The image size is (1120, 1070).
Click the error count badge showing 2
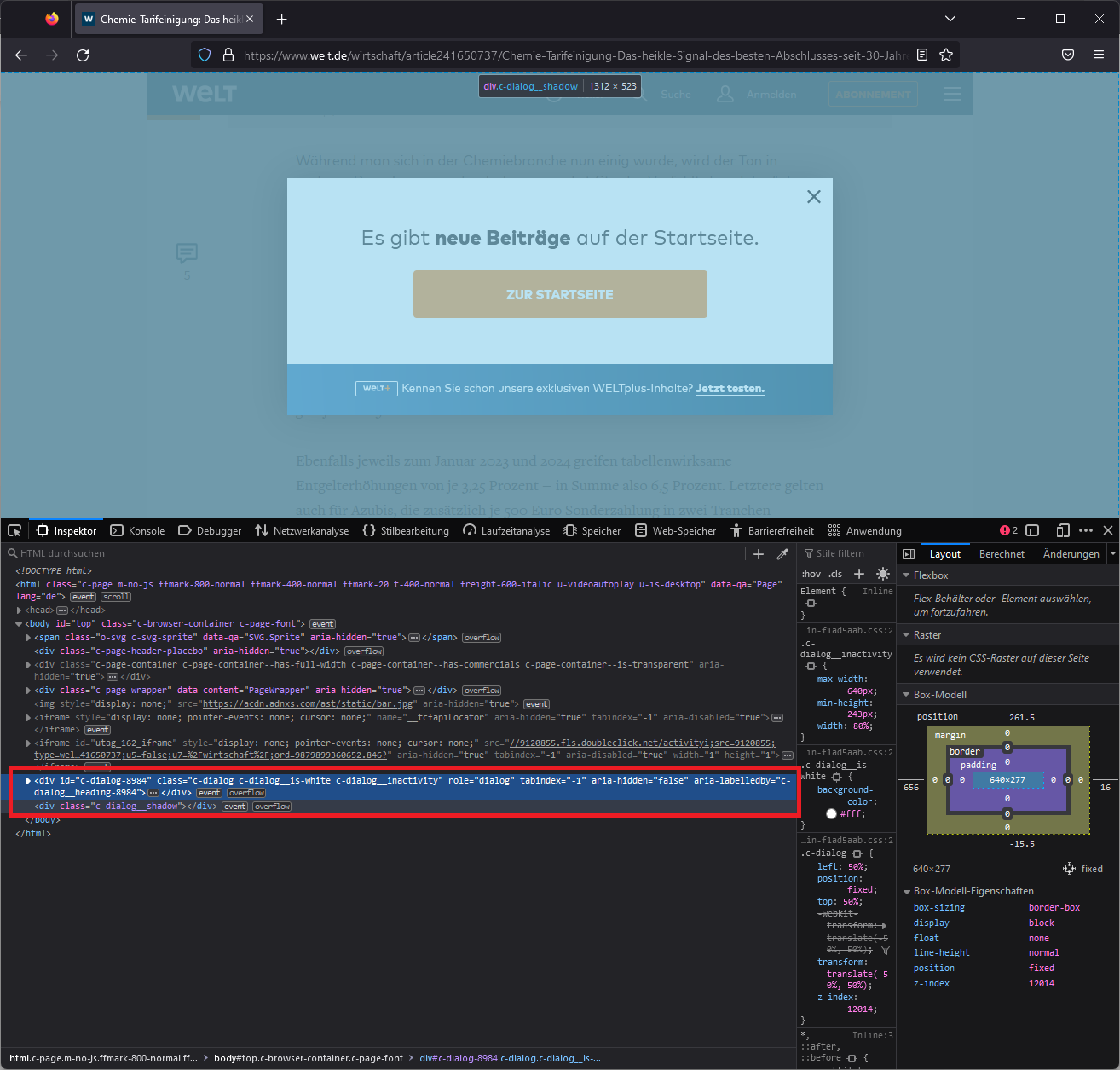point(1006,529)
